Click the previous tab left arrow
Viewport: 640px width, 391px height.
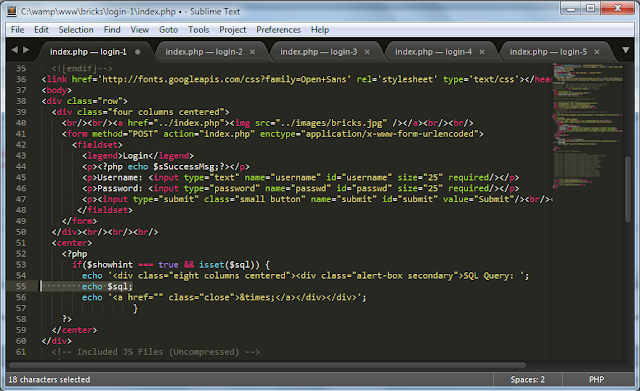coord(15,50)
